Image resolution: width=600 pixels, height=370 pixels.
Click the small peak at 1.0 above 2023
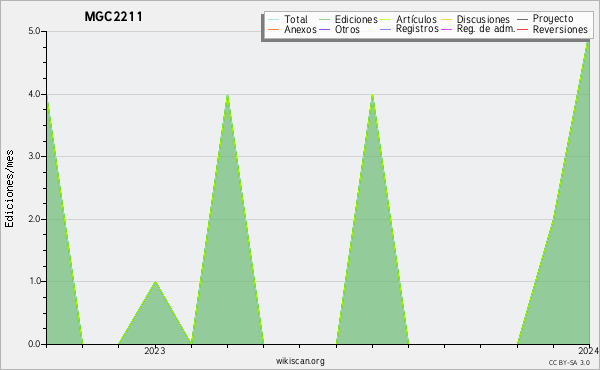155,282
